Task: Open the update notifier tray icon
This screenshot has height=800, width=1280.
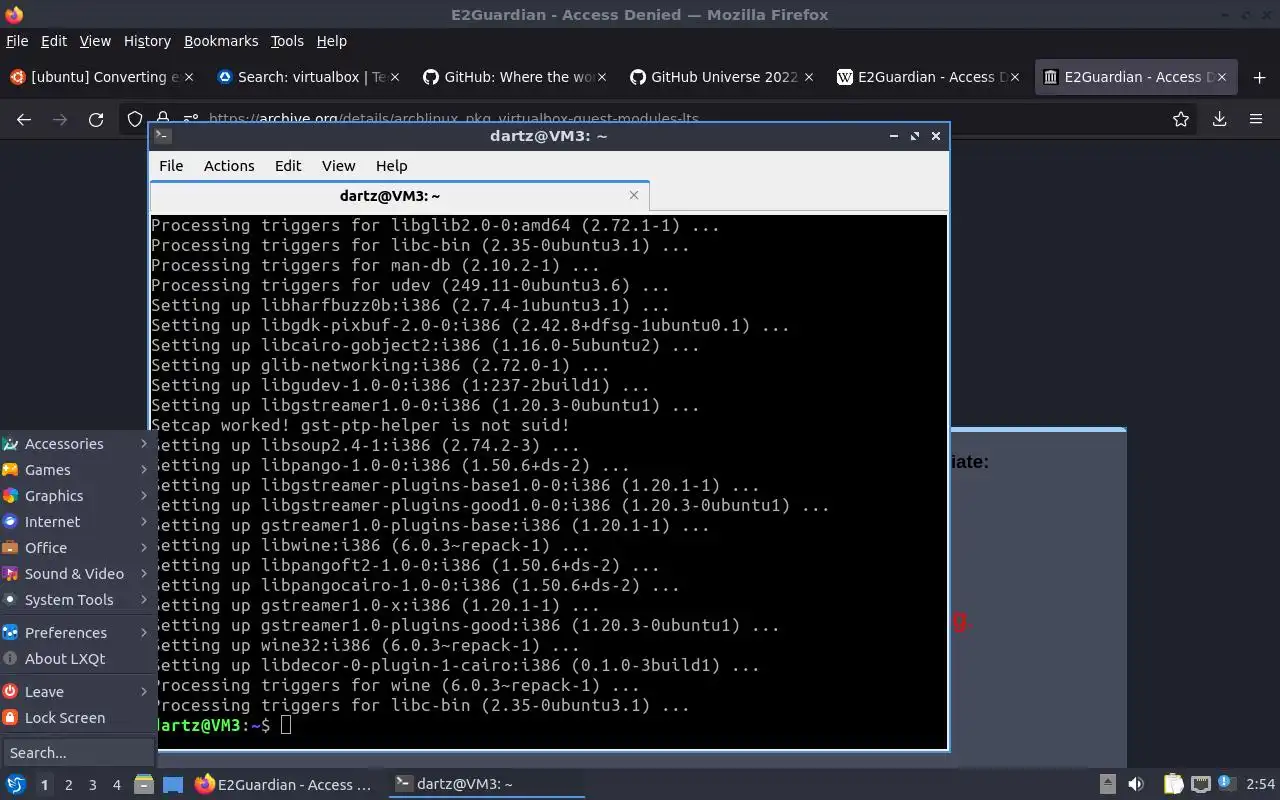Action: click(x=1226, y=784)
